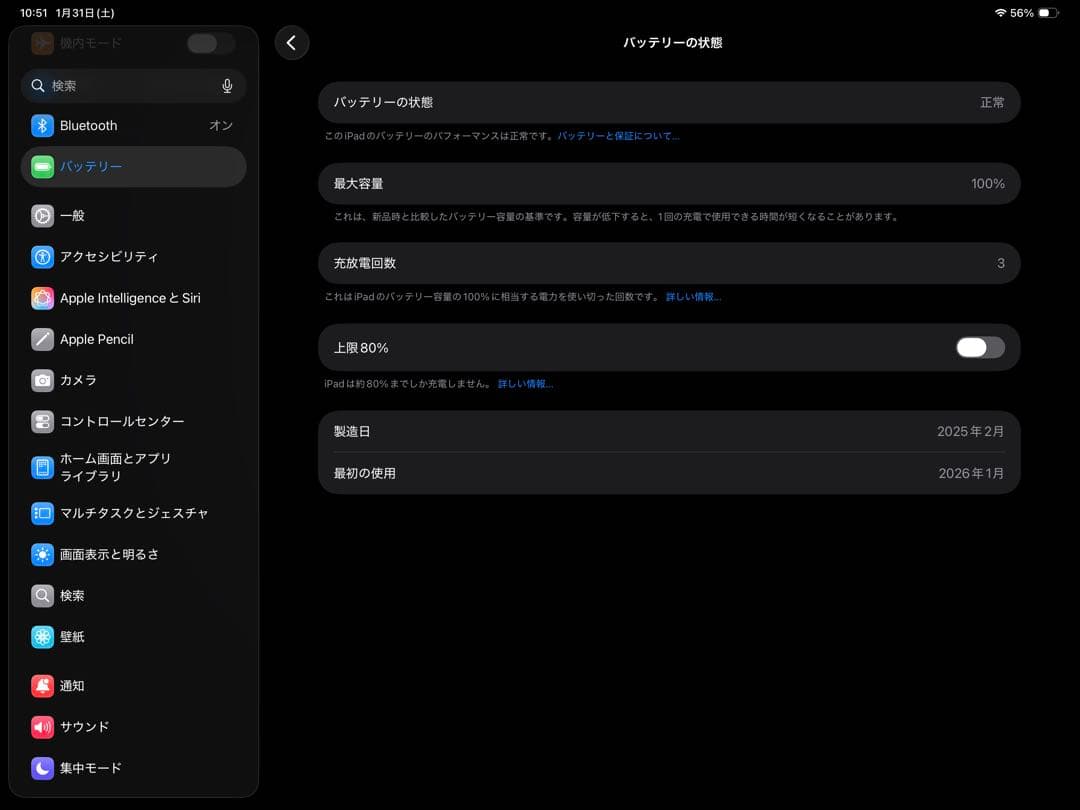Go back with the chevron button
Screen dimensions: 1080x810
[x=292, y=43]
